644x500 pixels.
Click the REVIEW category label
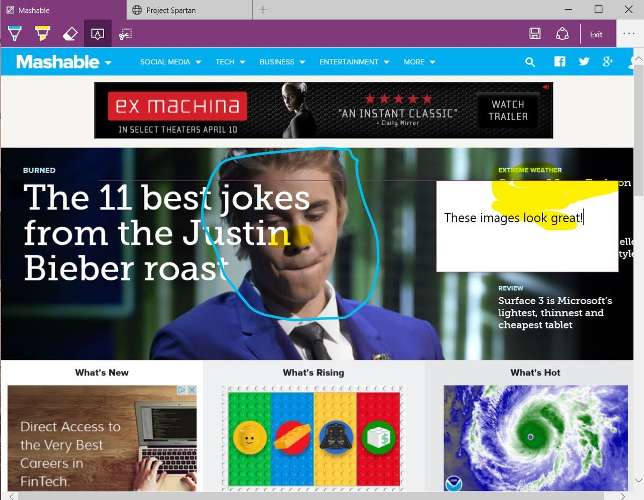pos(511,288)
